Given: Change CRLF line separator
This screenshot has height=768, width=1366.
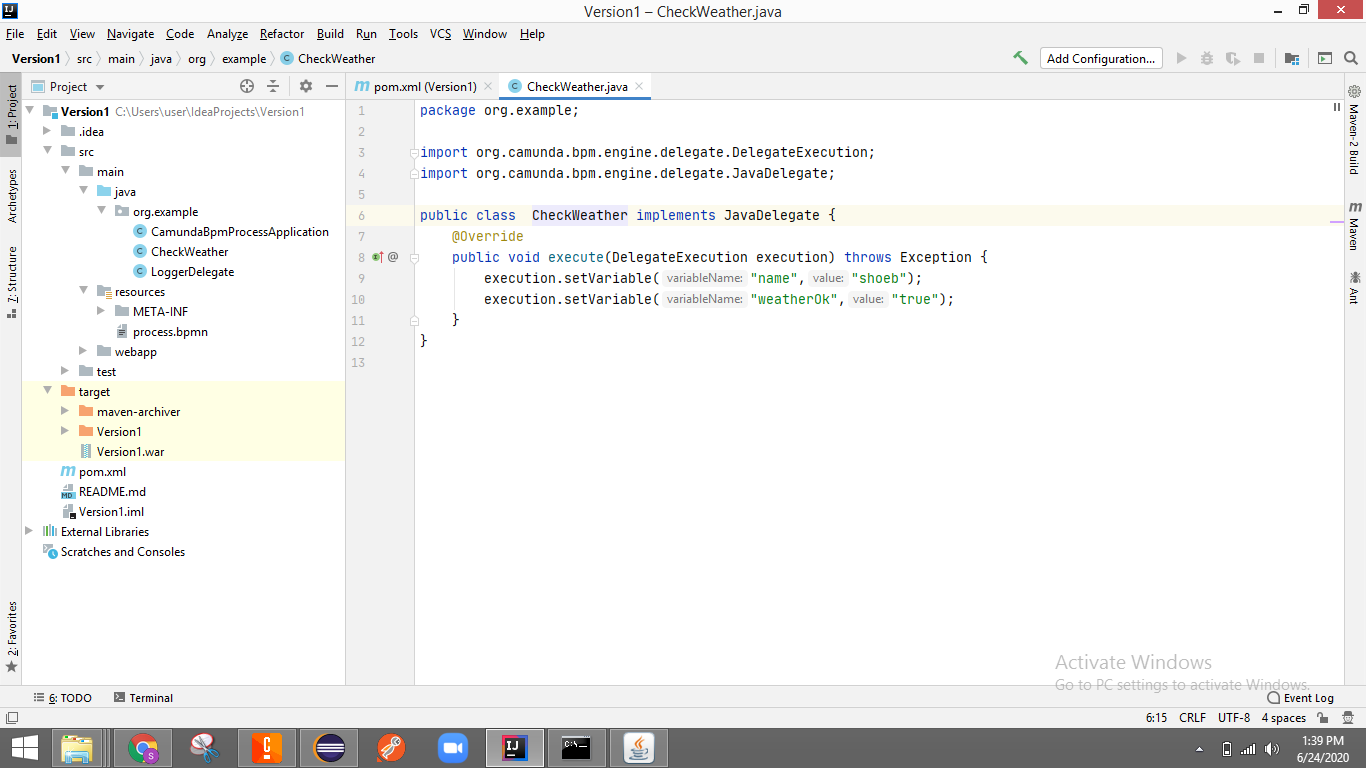Looking at the screenshot, I should click(x=1193, y=718).
